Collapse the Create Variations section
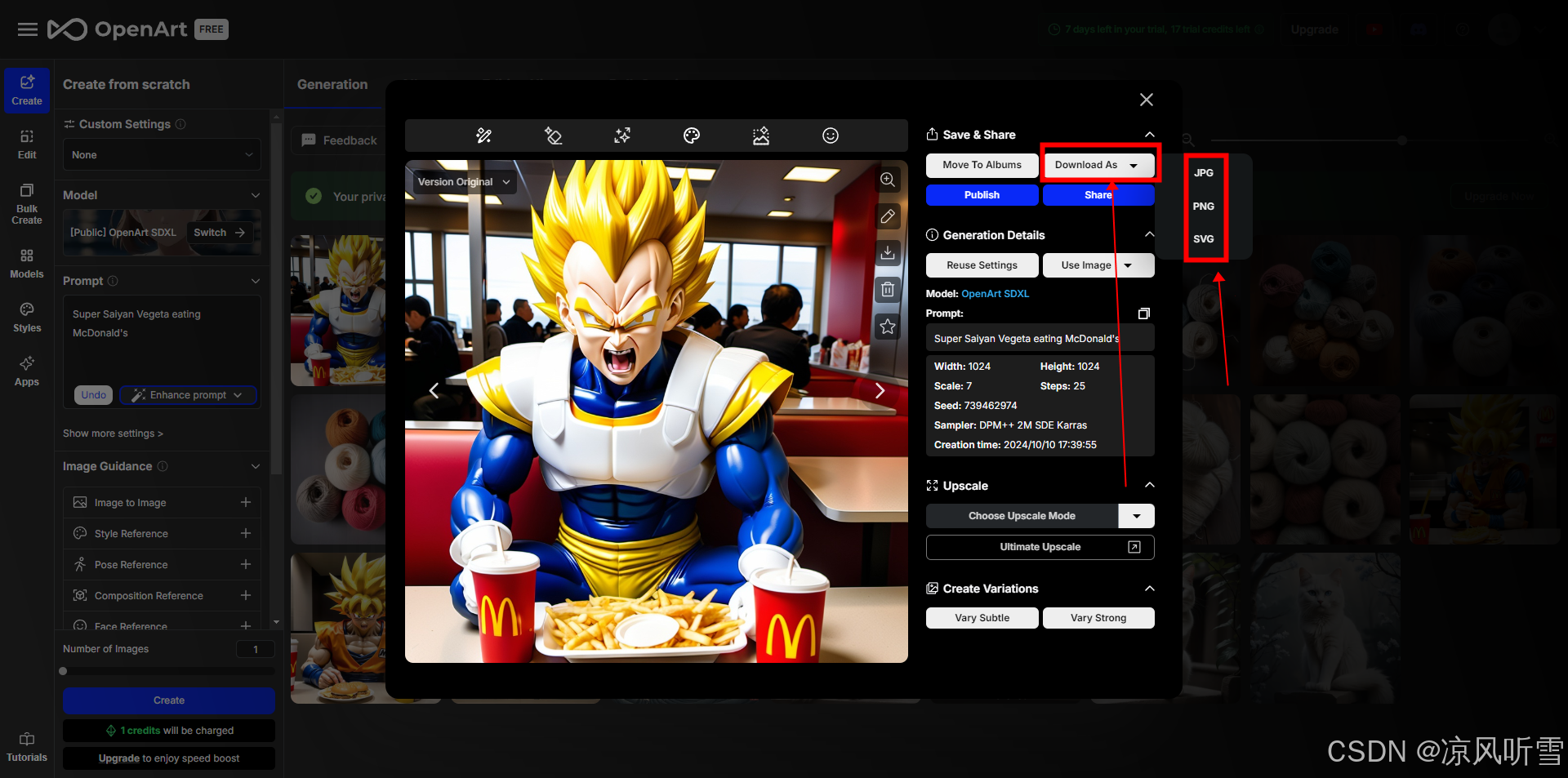 click(1149, 589)
